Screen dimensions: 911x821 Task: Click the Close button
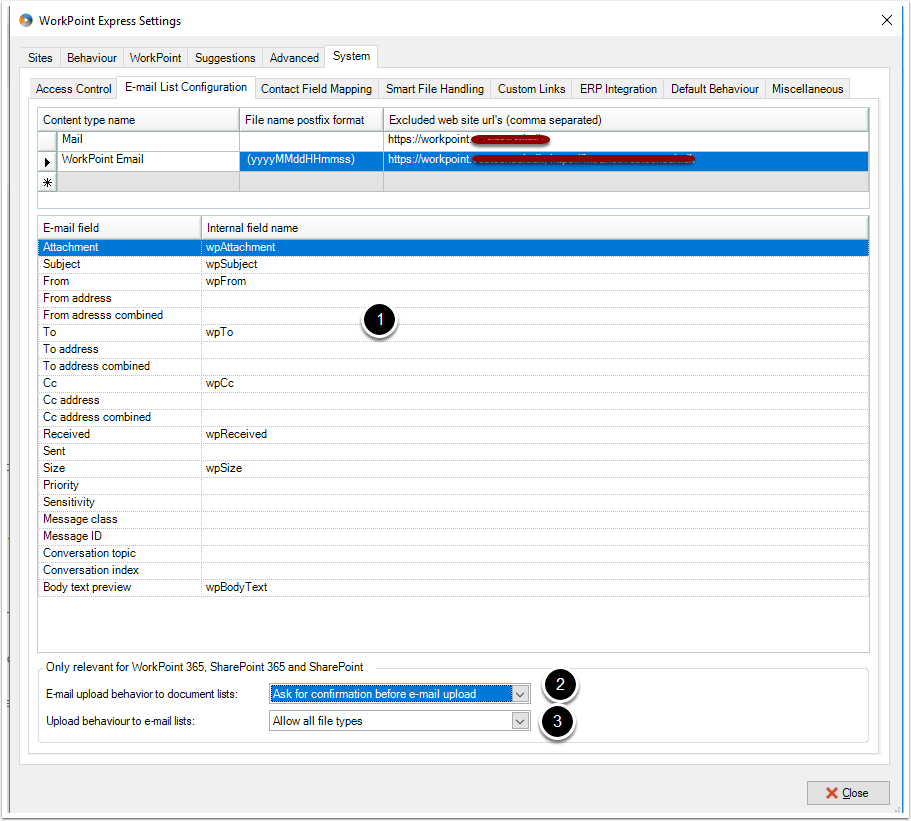[x=848, y=793]
